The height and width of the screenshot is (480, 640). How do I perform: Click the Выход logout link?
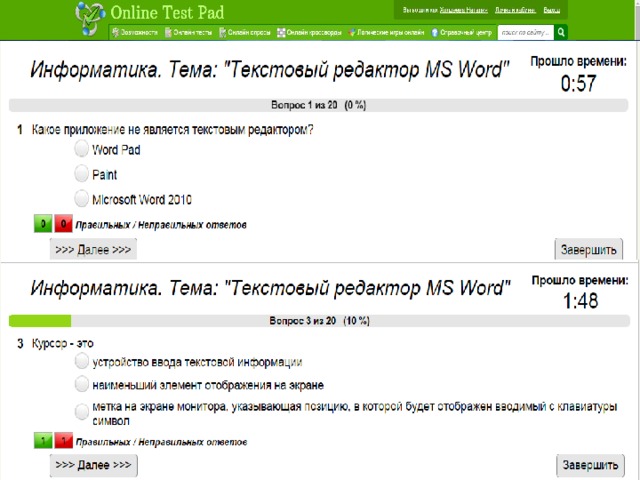tap(551, 10)
